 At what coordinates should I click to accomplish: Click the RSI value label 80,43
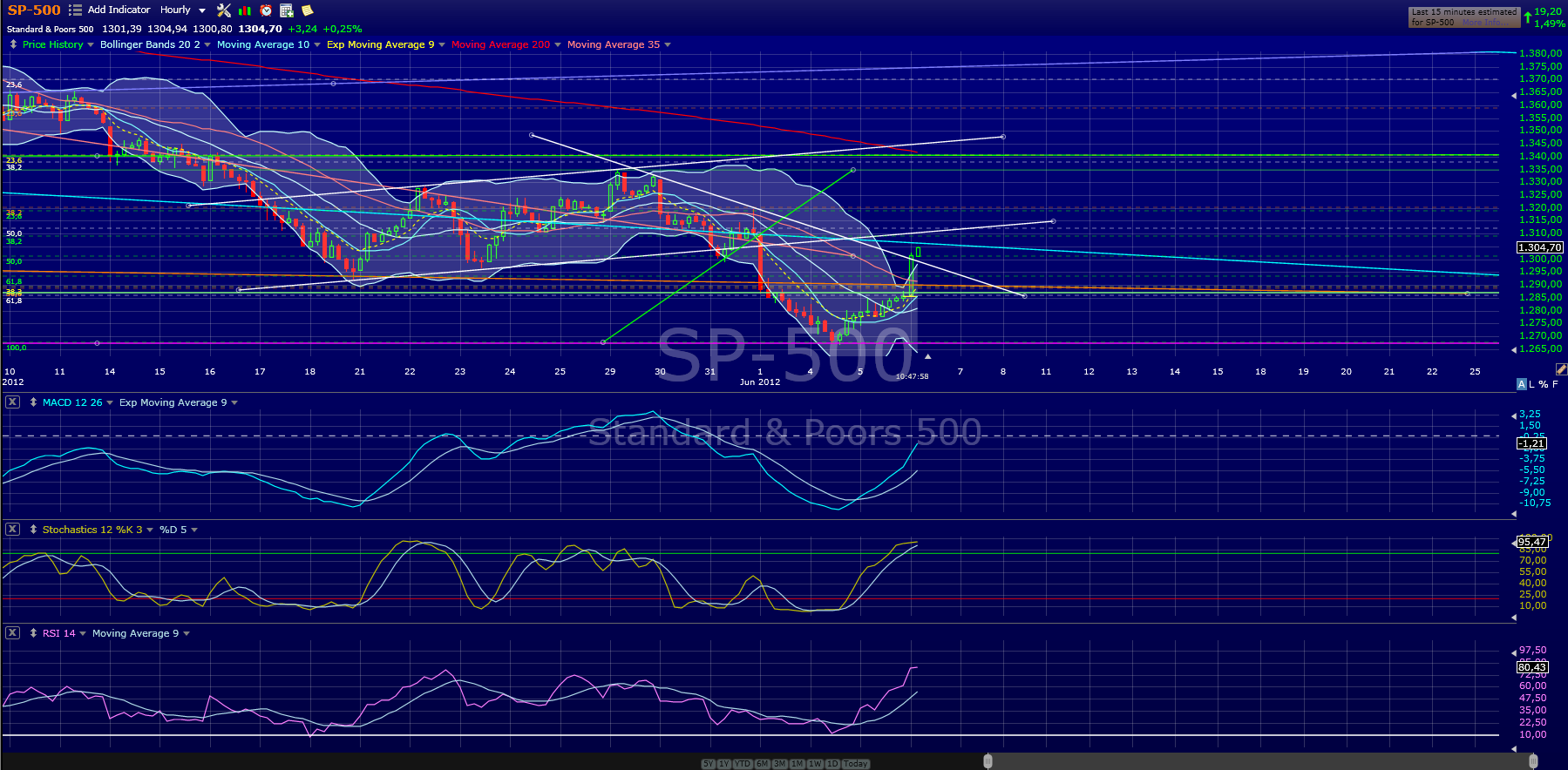tap(1532, 667)
